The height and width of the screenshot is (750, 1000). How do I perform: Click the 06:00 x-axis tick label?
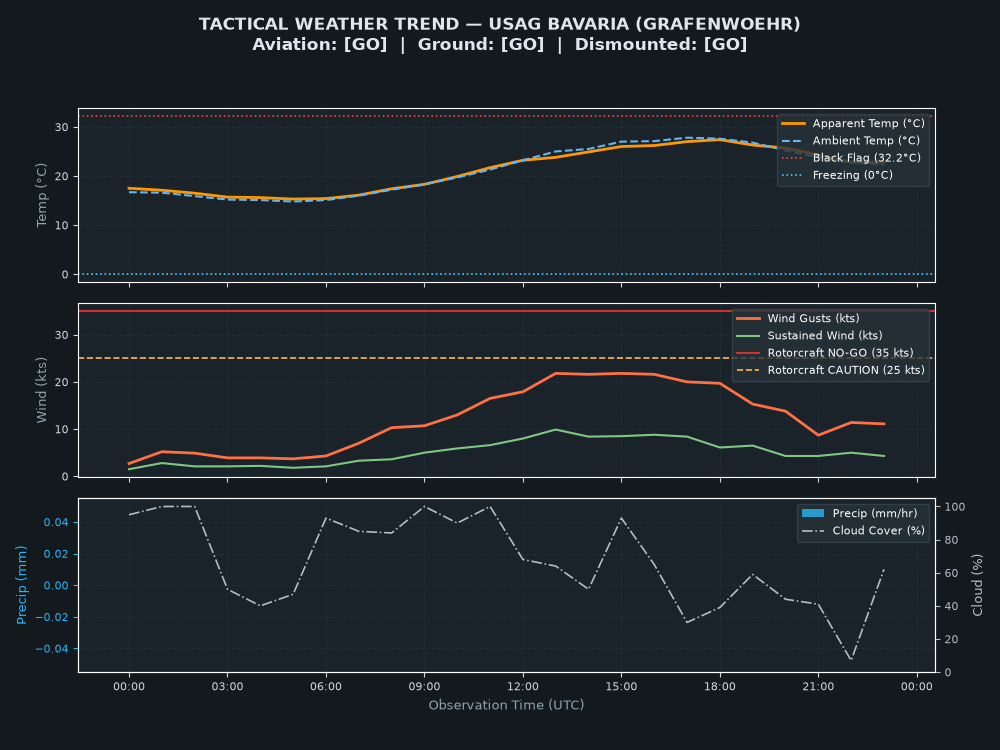326,687
